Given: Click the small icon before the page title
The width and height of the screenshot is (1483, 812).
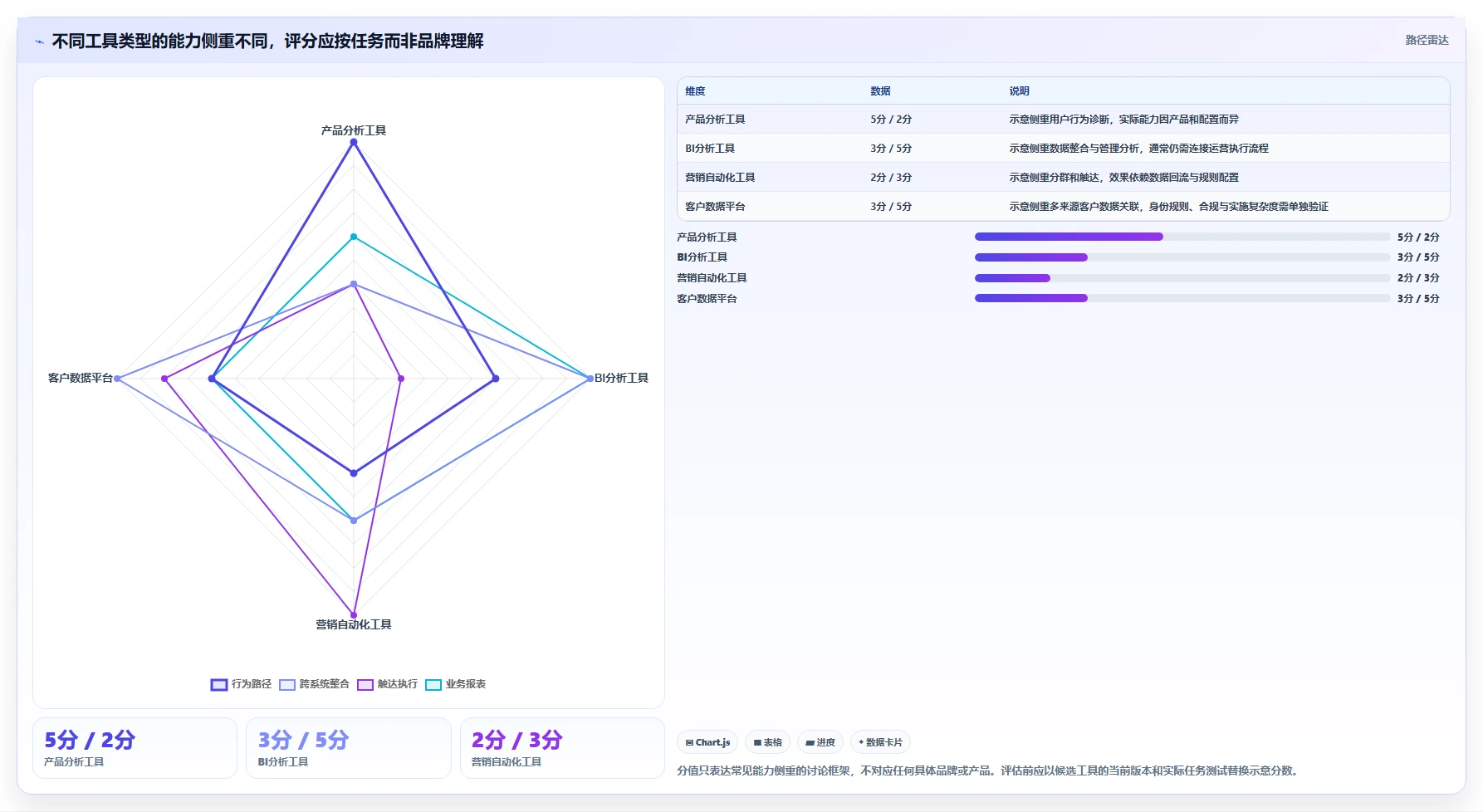Looking at the screenshot, I should pos(39,42).
